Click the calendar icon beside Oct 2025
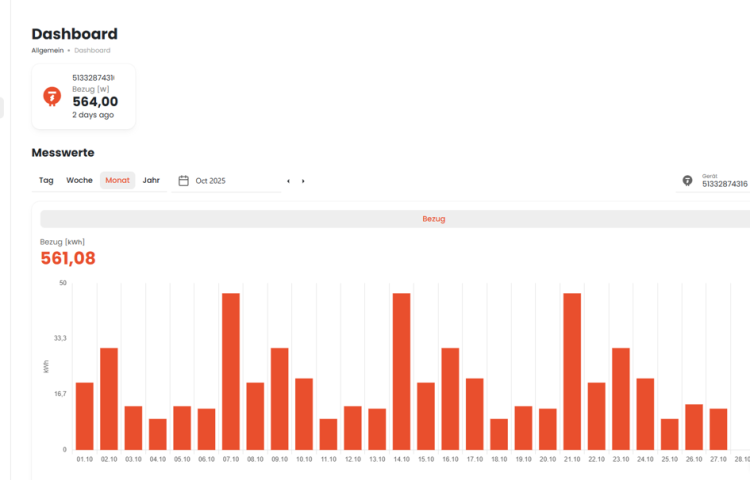This screenshot has width=750, height=480. click(183, 181)
